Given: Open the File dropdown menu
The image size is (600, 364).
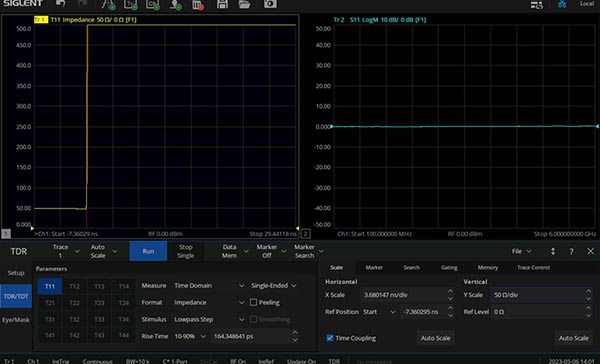Looking at the screenshot, I should (521, 251).
